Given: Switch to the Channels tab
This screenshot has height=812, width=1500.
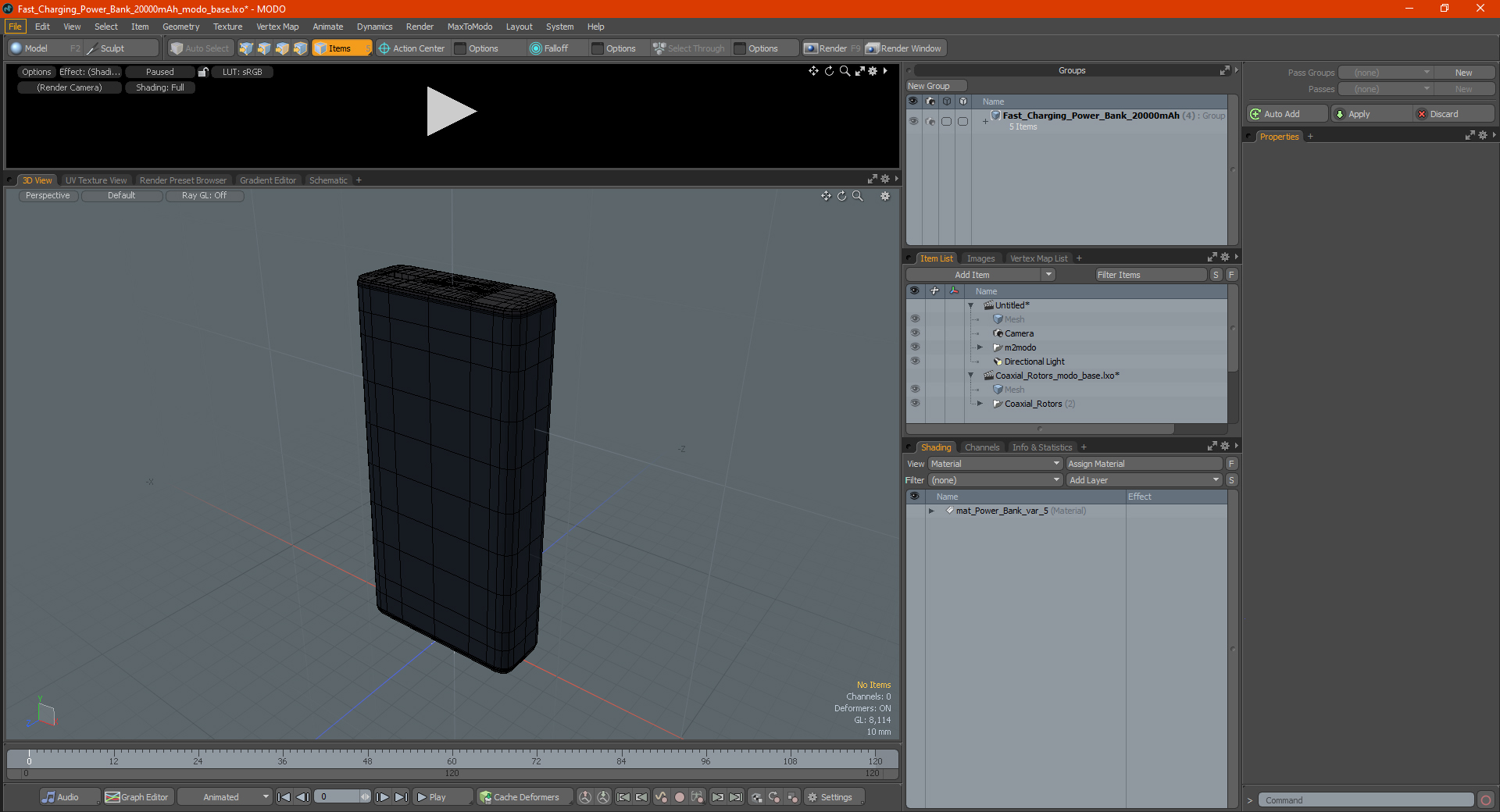Looking at the screenshot, I should [982, 447].
